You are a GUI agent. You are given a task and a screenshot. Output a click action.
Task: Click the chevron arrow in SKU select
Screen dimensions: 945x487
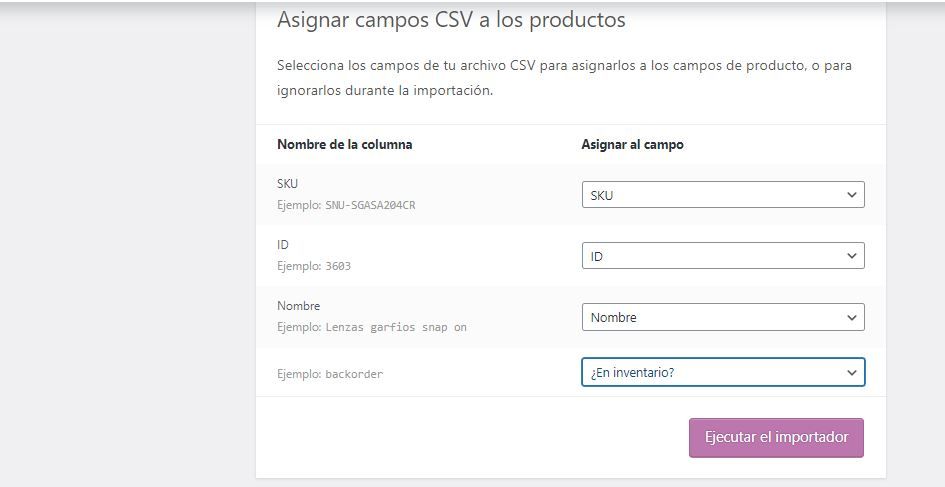pyautogui.click(x=852, y=195)
